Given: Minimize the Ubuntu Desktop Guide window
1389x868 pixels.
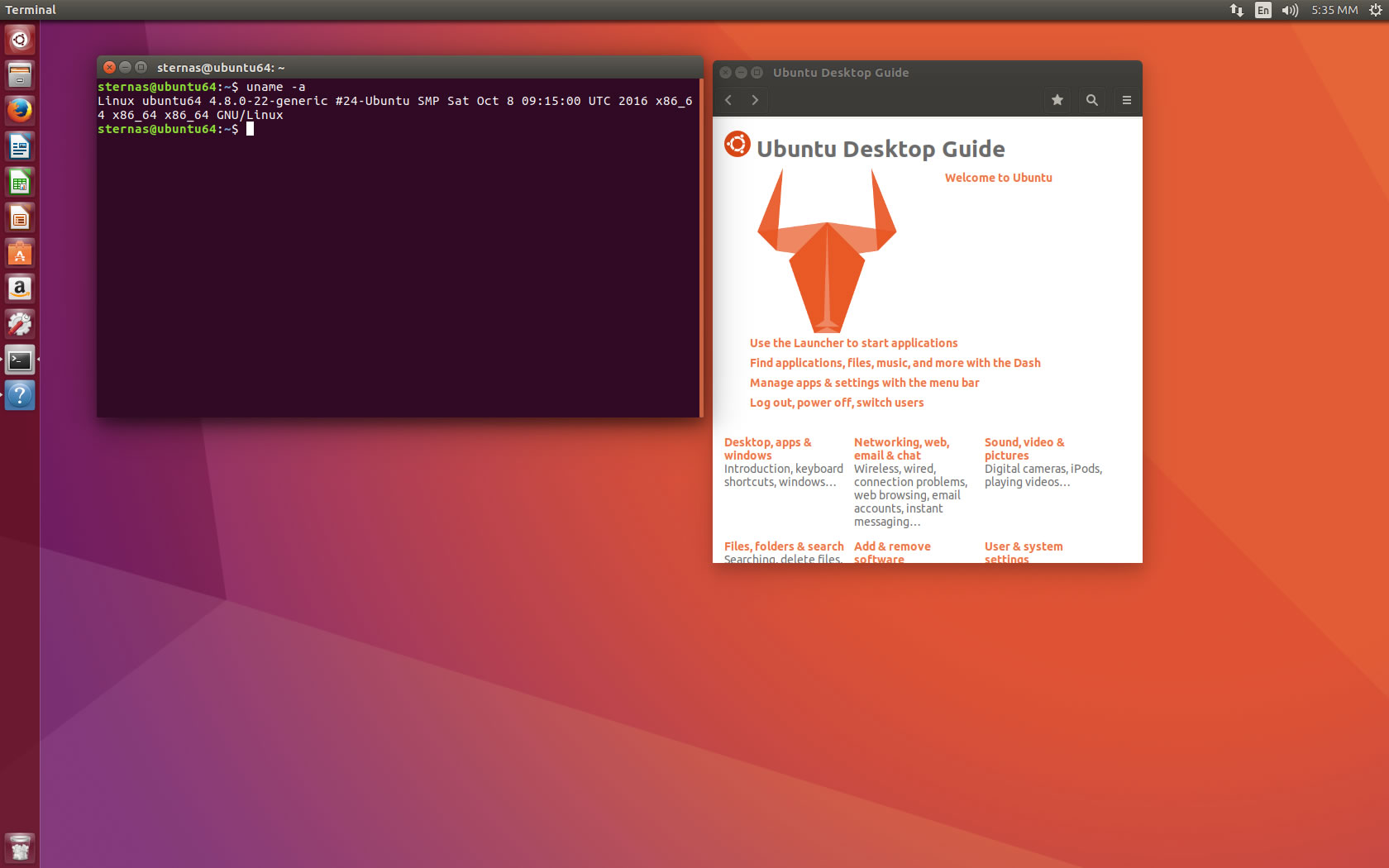Looking at the screenshot, I should click(741, 73).
